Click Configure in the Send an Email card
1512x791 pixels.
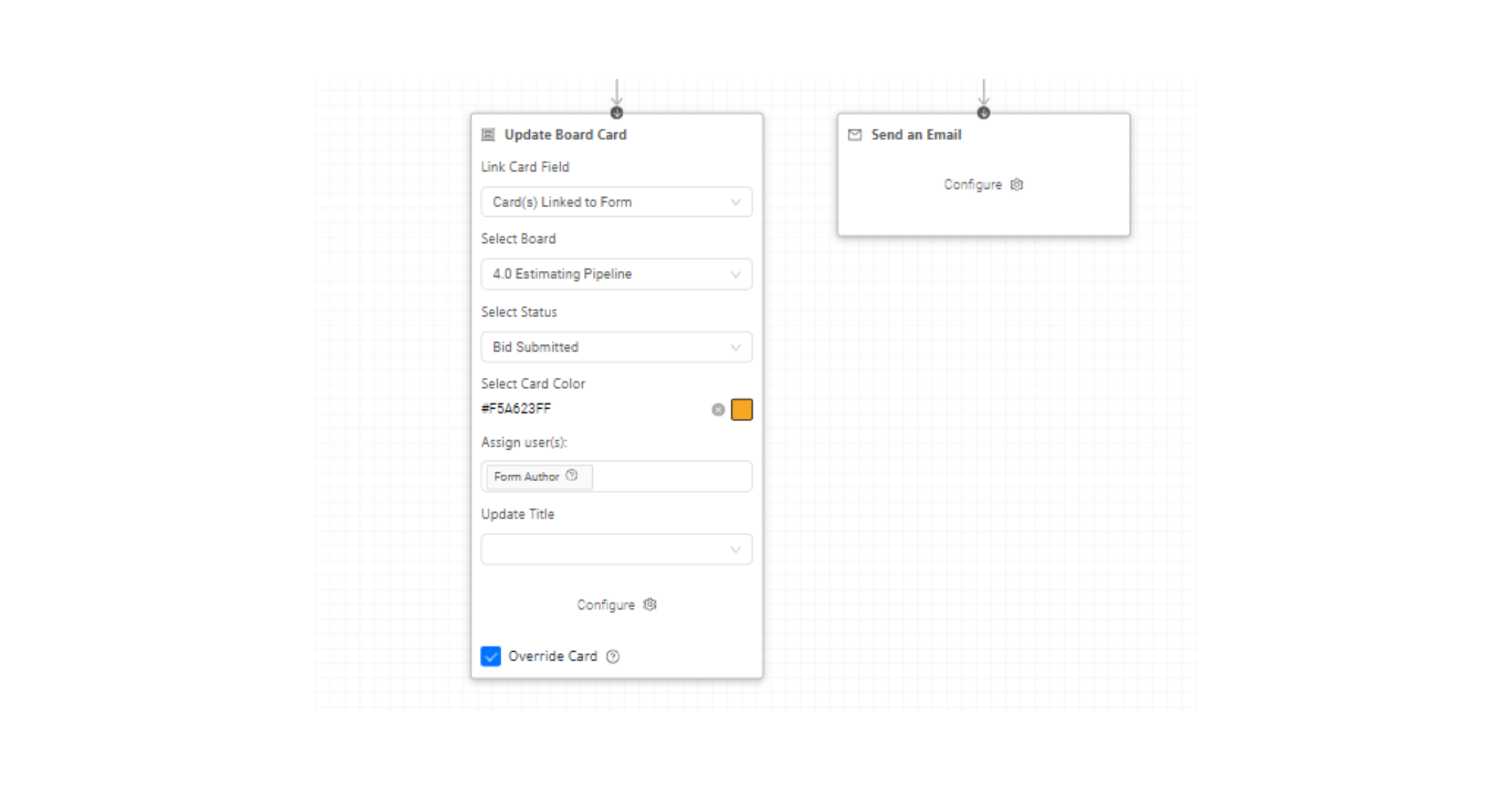973,185
